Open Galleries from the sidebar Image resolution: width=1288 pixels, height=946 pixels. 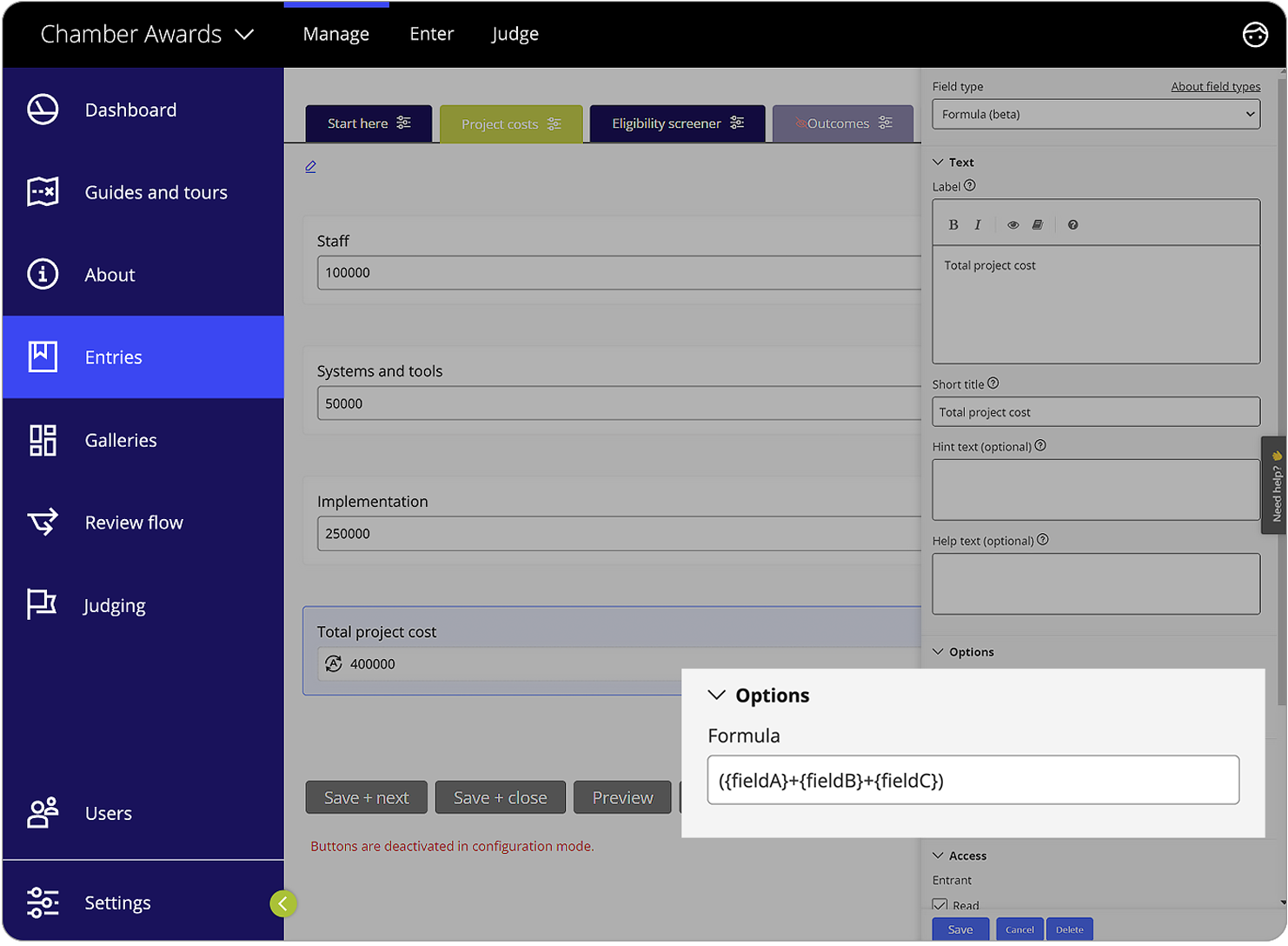coord(42,440)
